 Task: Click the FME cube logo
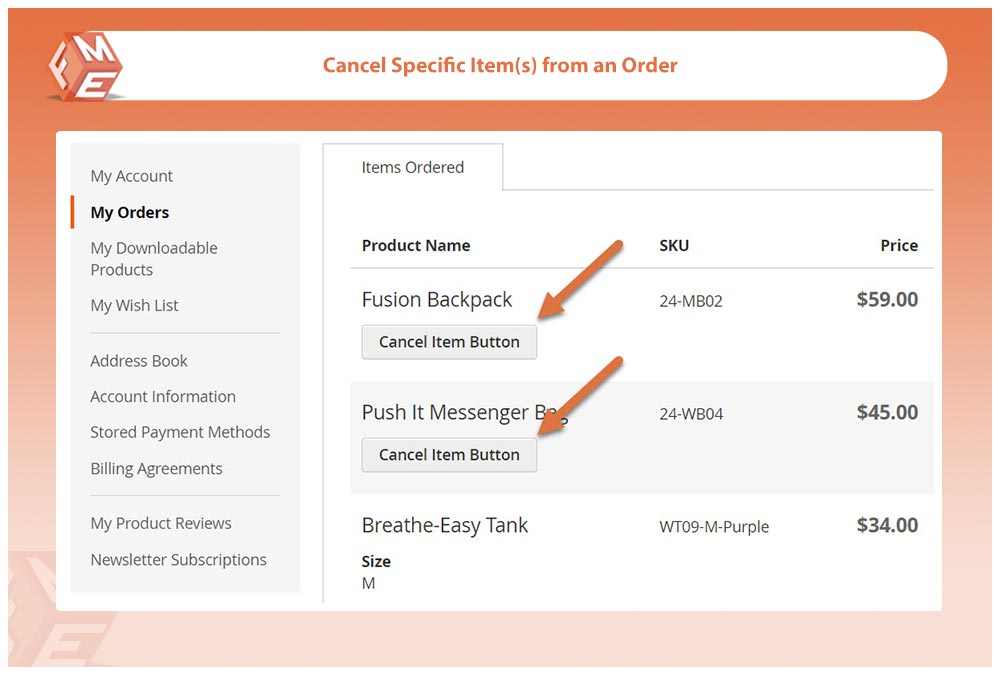(85, 66)
